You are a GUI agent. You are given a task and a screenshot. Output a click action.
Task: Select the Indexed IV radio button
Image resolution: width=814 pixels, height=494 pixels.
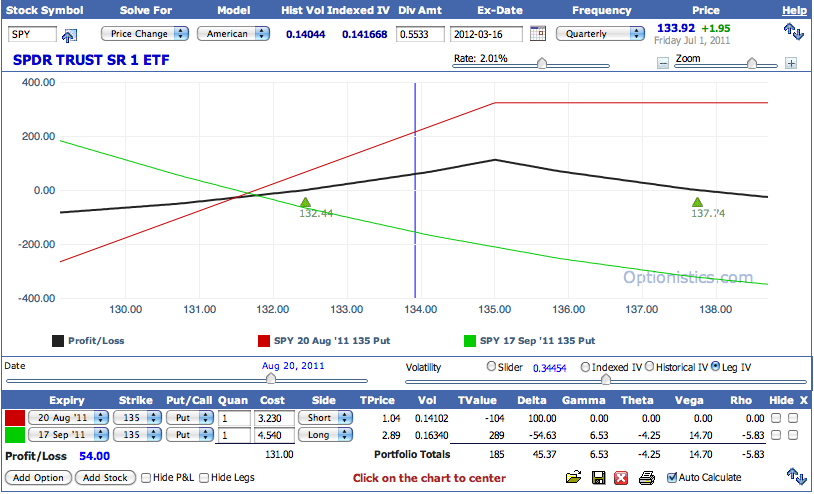point(585,367)
